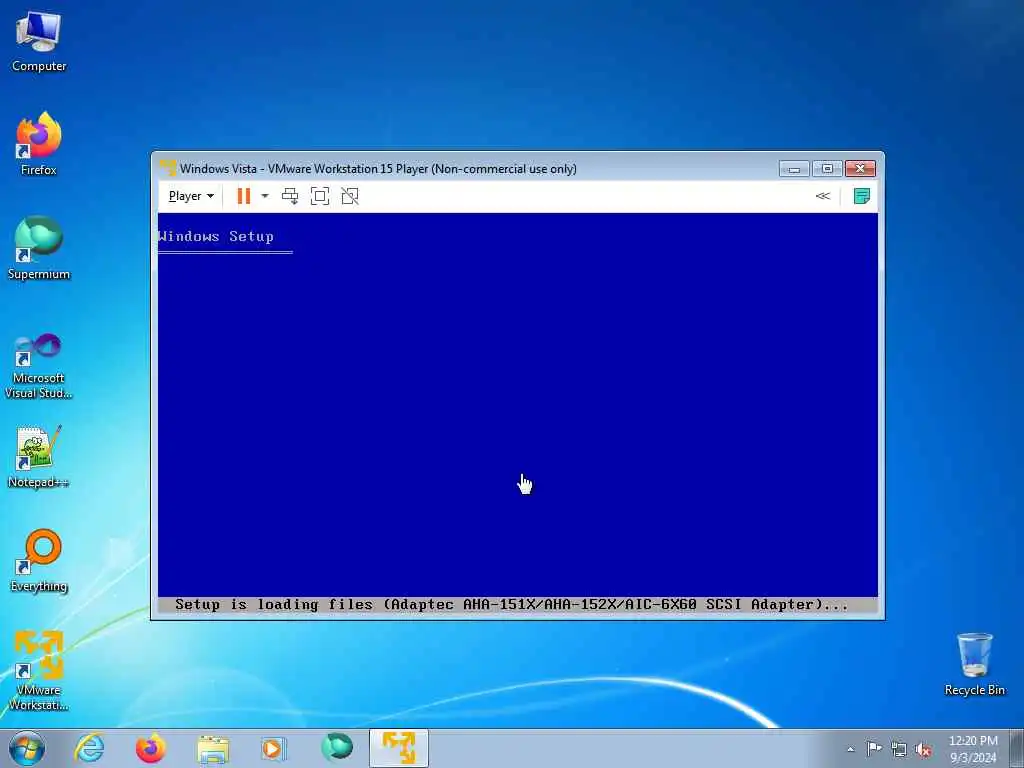Send Ctrl+Alt+Del to the VM

point(290,196)
